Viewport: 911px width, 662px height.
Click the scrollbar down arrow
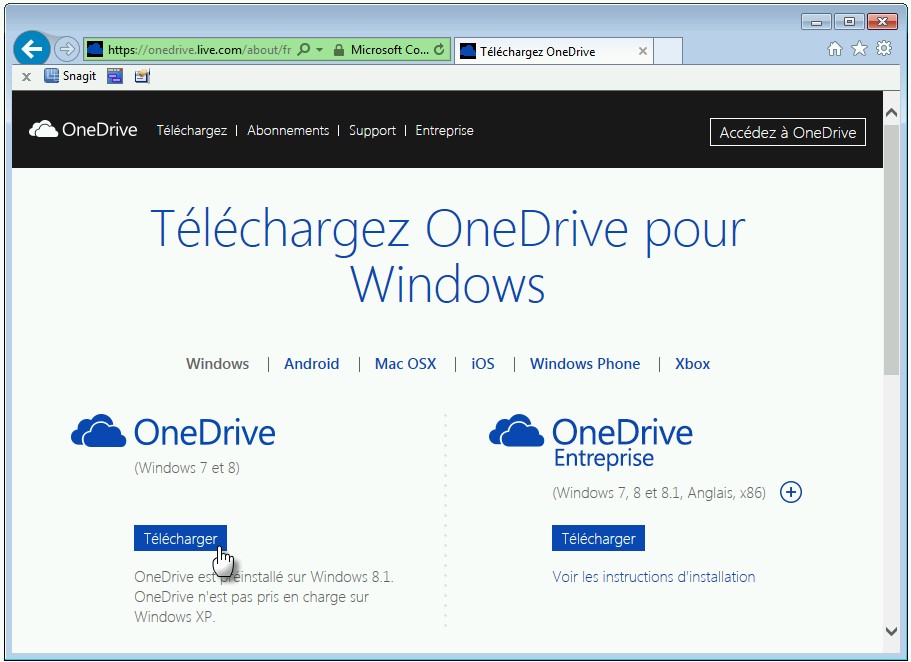click(892, 631)
